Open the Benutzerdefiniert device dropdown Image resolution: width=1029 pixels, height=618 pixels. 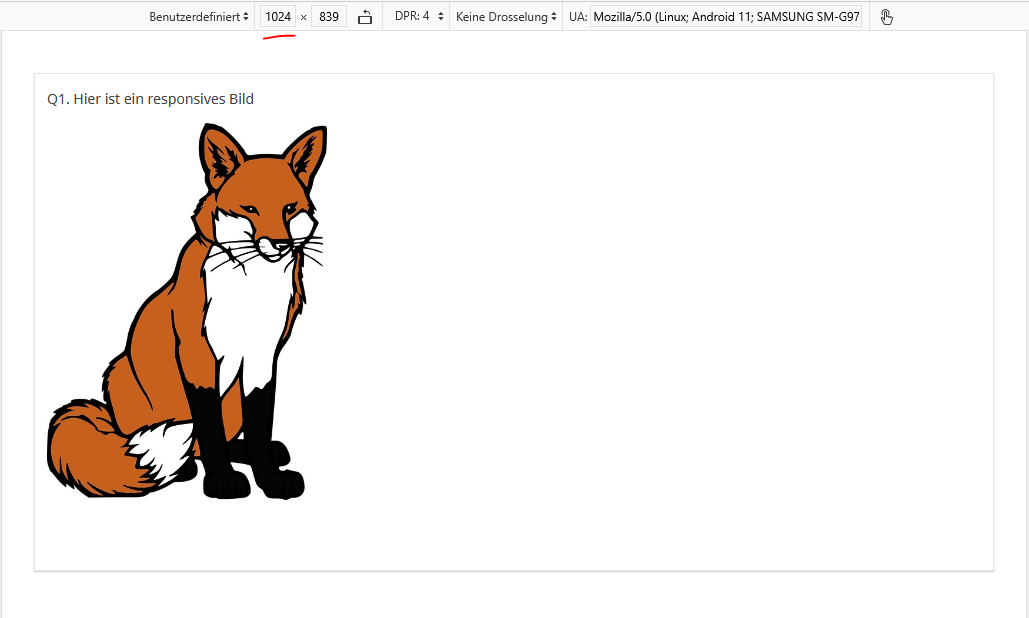pos(199,17)
